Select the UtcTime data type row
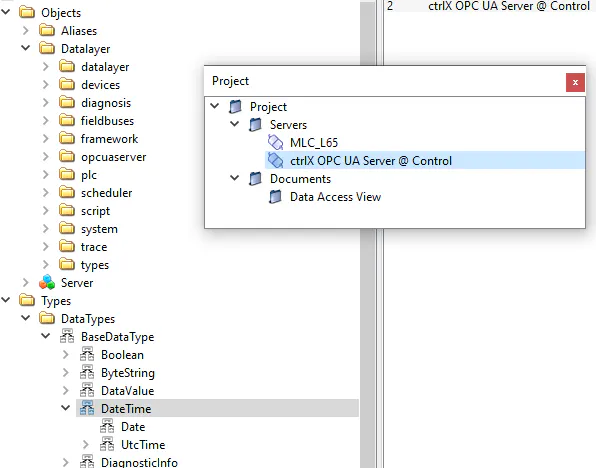The image size is (596, 468). (143, 444)
